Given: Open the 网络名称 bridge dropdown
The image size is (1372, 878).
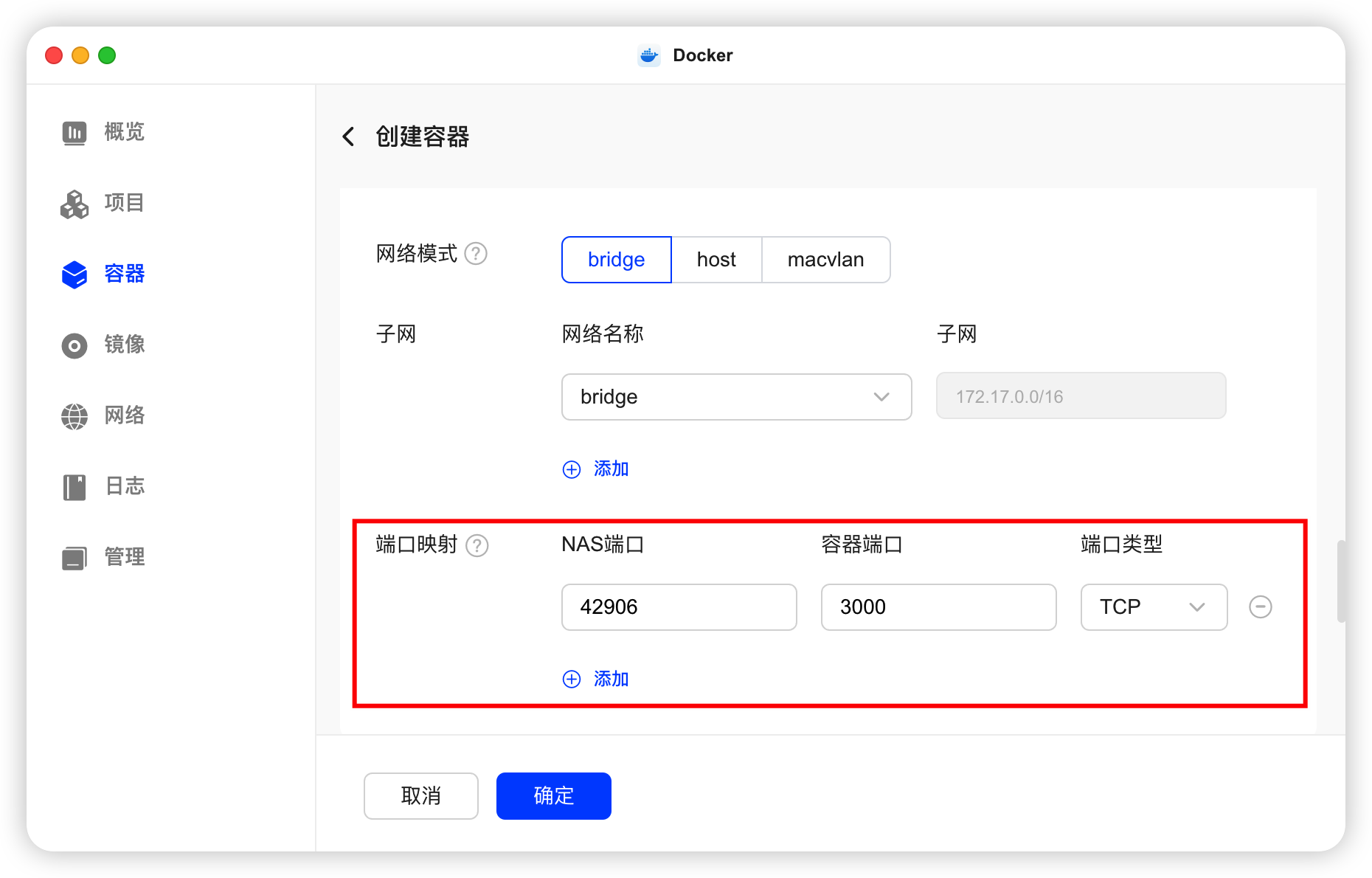Looking at the screenshot, I should pos(736,397).
